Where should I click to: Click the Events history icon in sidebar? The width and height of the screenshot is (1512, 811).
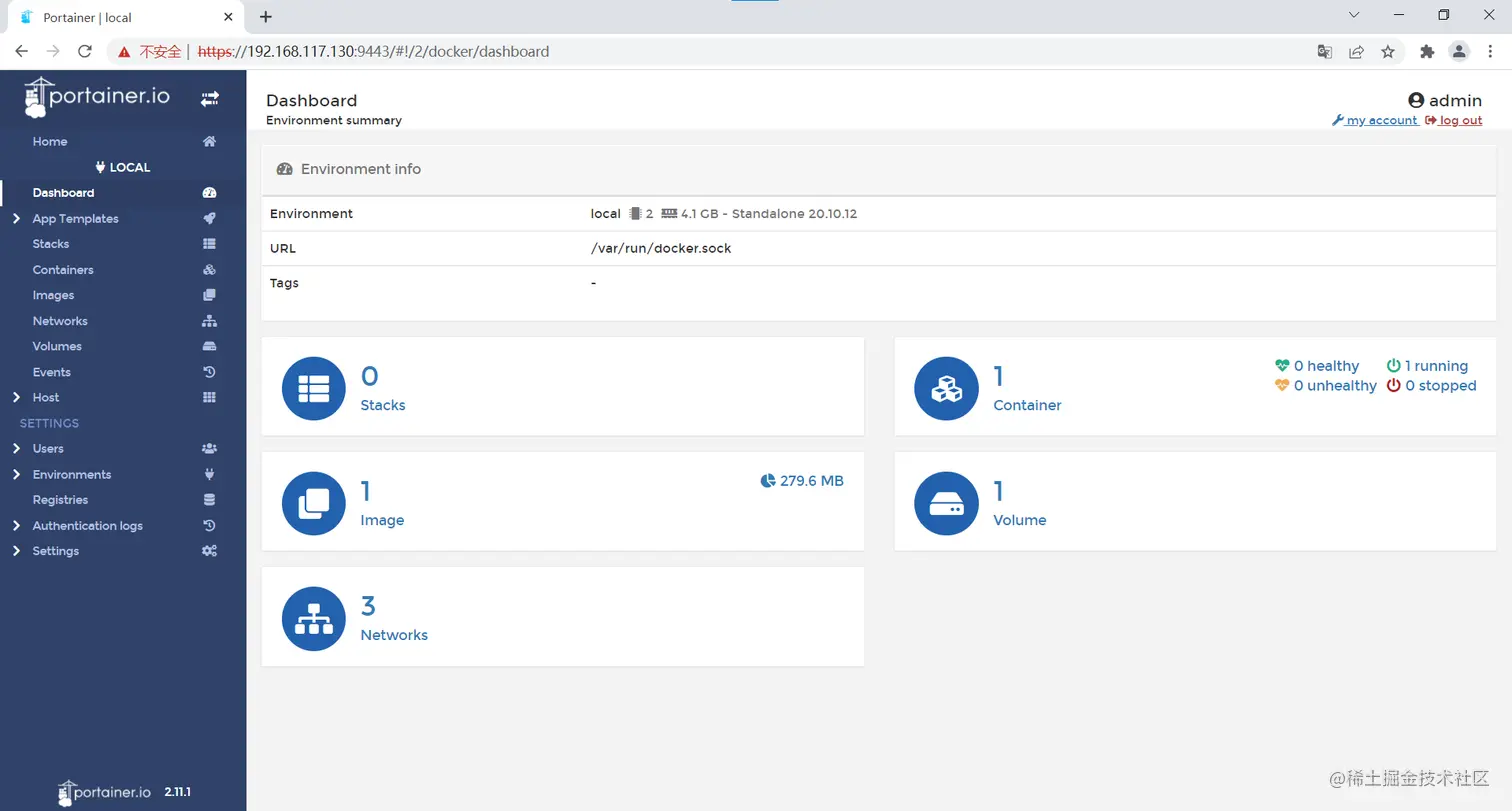(209, 372)
